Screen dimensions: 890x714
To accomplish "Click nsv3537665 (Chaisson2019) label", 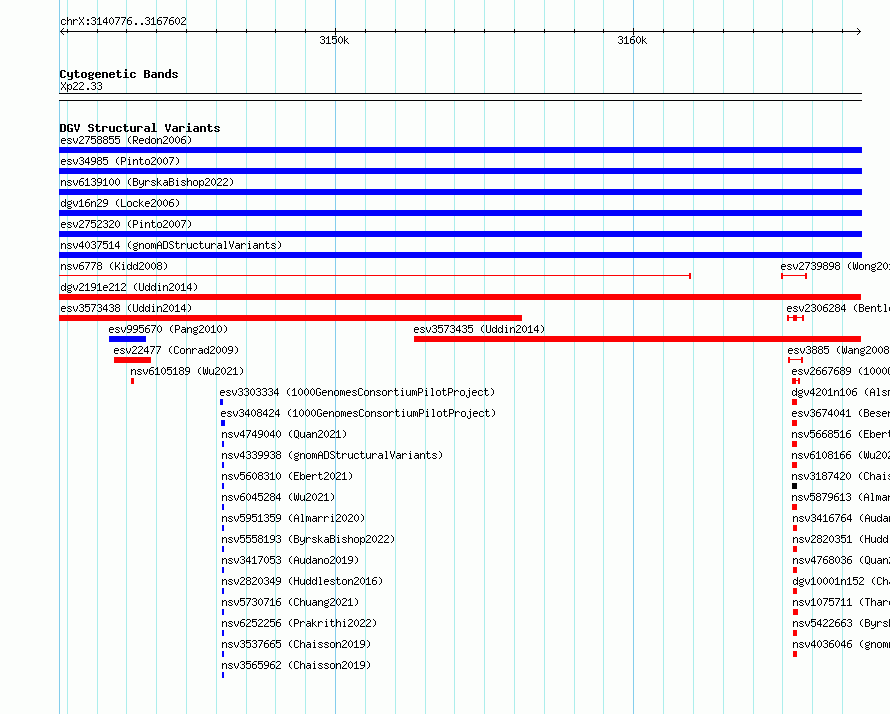I will pos(296,644).
